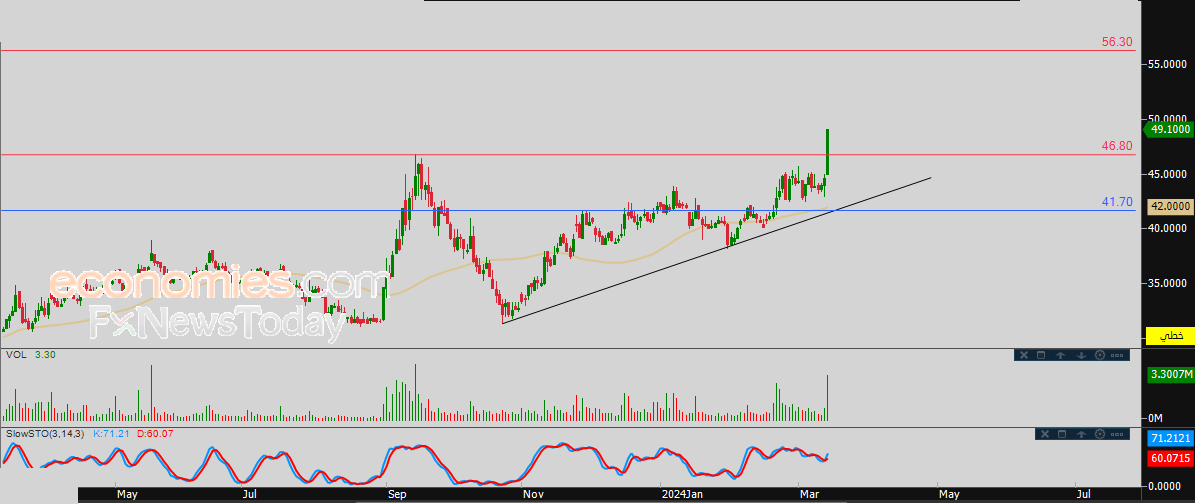1195x504 pixels.
Task: Open more options for SlowSTO panel
Action: [x=1118, y=434]
